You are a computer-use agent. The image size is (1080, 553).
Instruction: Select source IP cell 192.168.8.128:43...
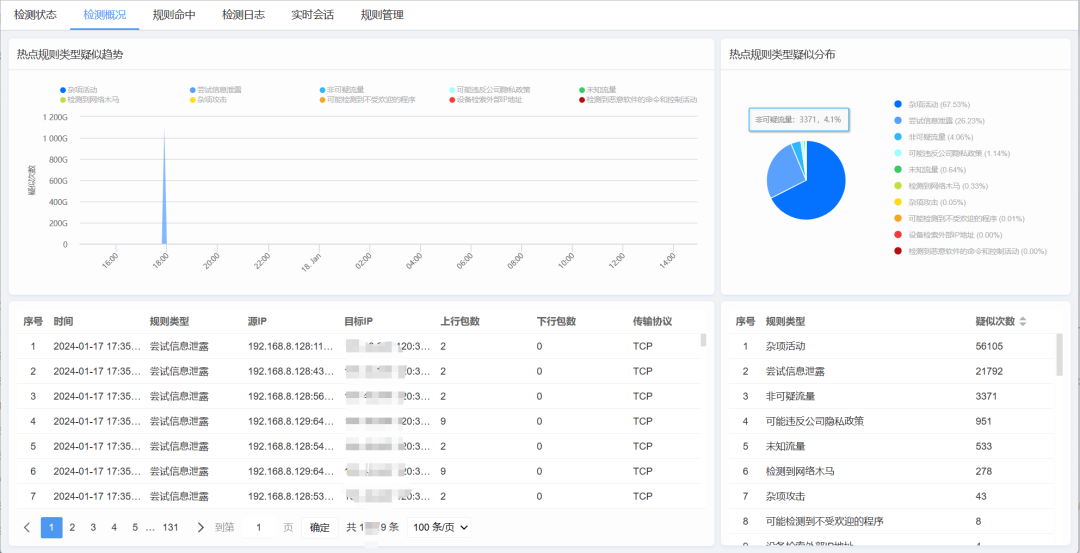tap(291, 371)
